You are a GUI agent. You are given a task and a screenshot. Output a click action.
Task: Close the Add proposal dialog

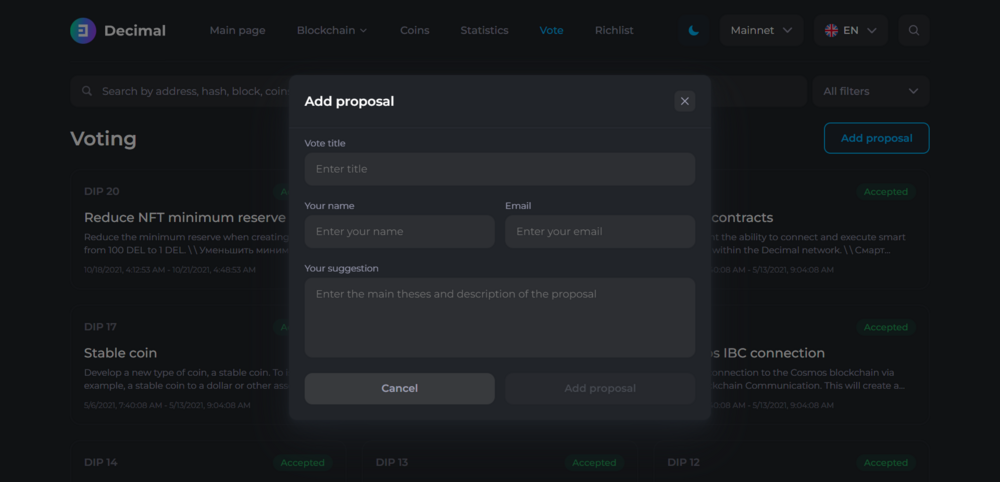tap(684, 101)
